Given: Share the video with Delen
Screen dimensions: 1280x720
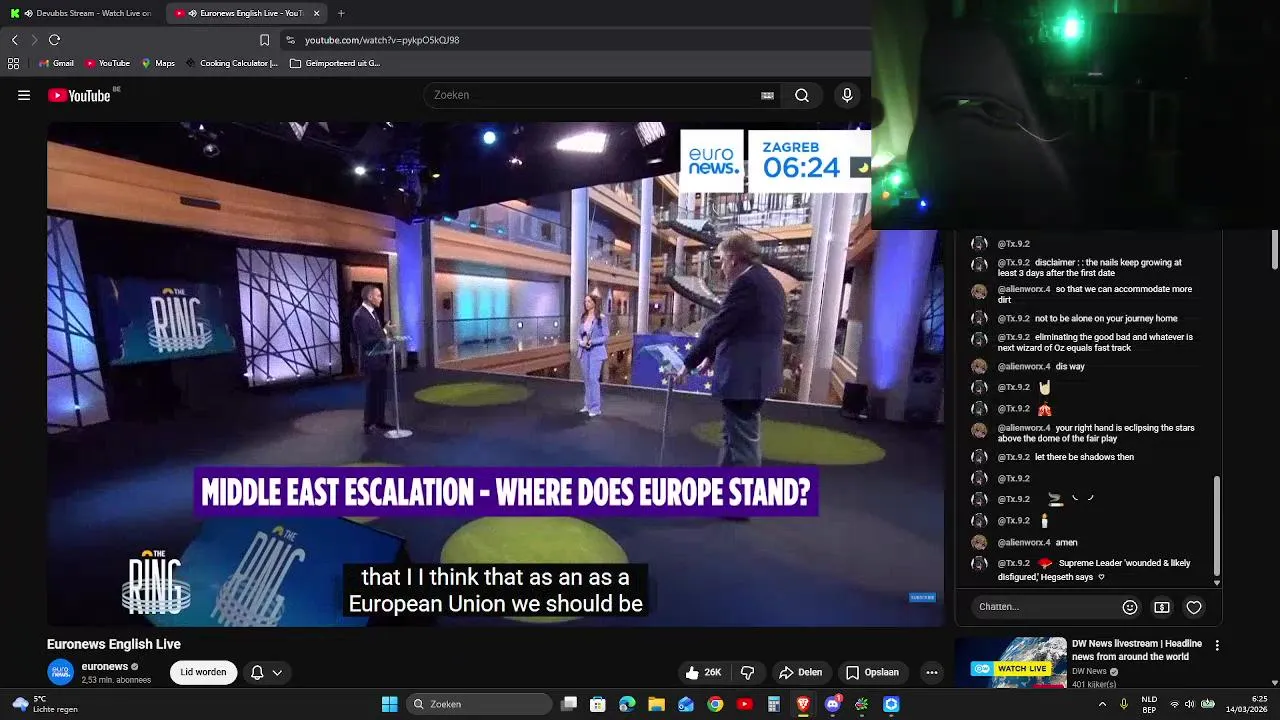Looking at the screenshot, I should click(800, 672).
